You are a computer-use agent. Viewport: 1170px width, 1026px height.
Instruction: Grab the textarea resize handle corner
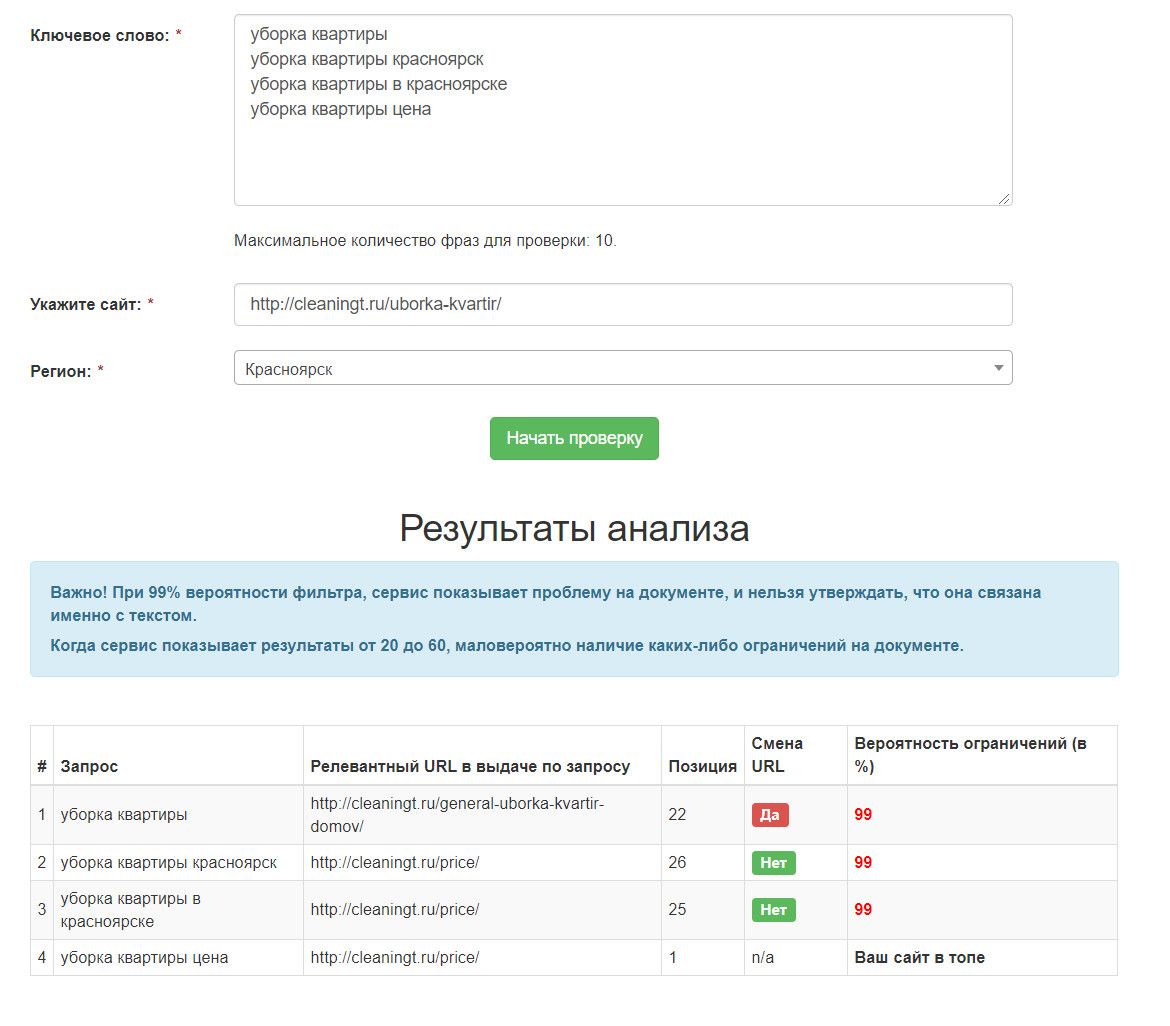tap(1004, 198)
